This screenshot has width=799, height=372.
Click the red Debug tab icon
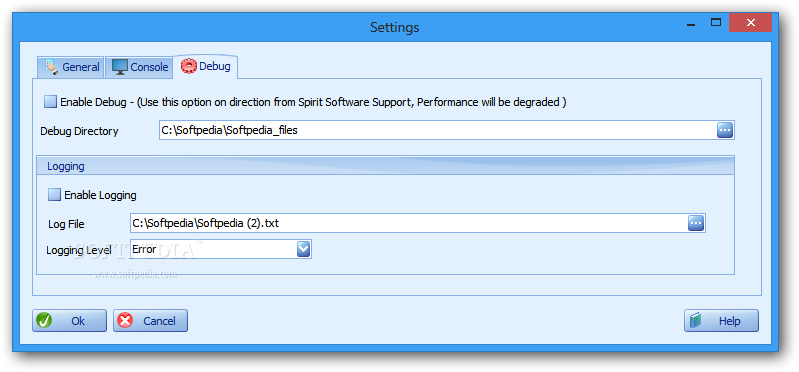click(189, 67)
